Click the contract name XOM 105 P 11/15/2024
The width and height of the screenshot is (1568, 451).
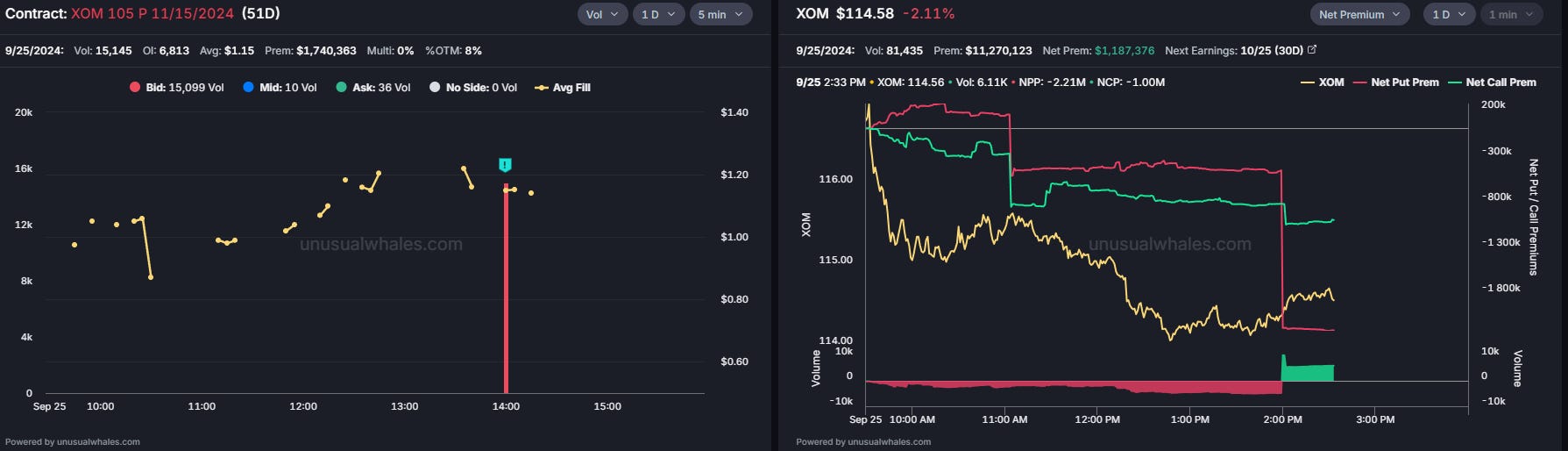(153, 14)
